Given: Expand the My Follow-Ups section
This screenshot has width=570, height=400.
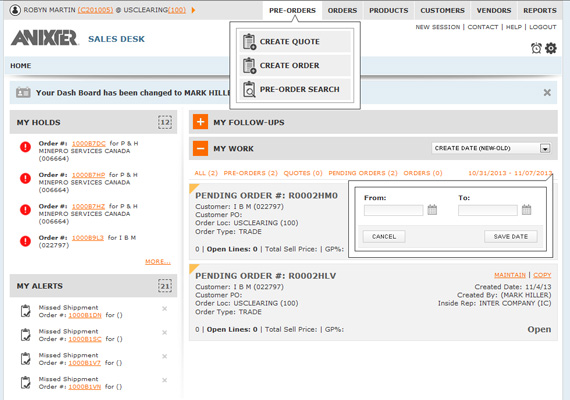Looking at the screenshot, I should [x=200, y=122].
